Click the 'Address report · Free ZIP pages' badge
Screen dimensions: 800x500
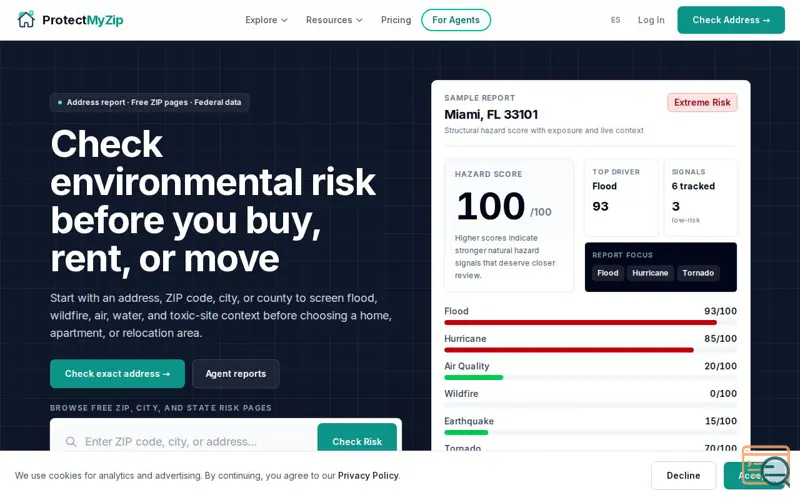149,102
